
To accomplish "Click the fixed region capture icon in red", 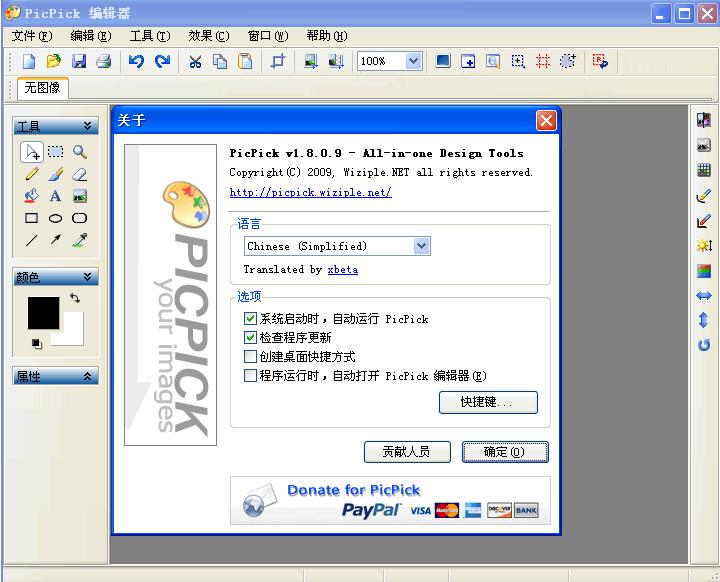I will tap(542, 61).
